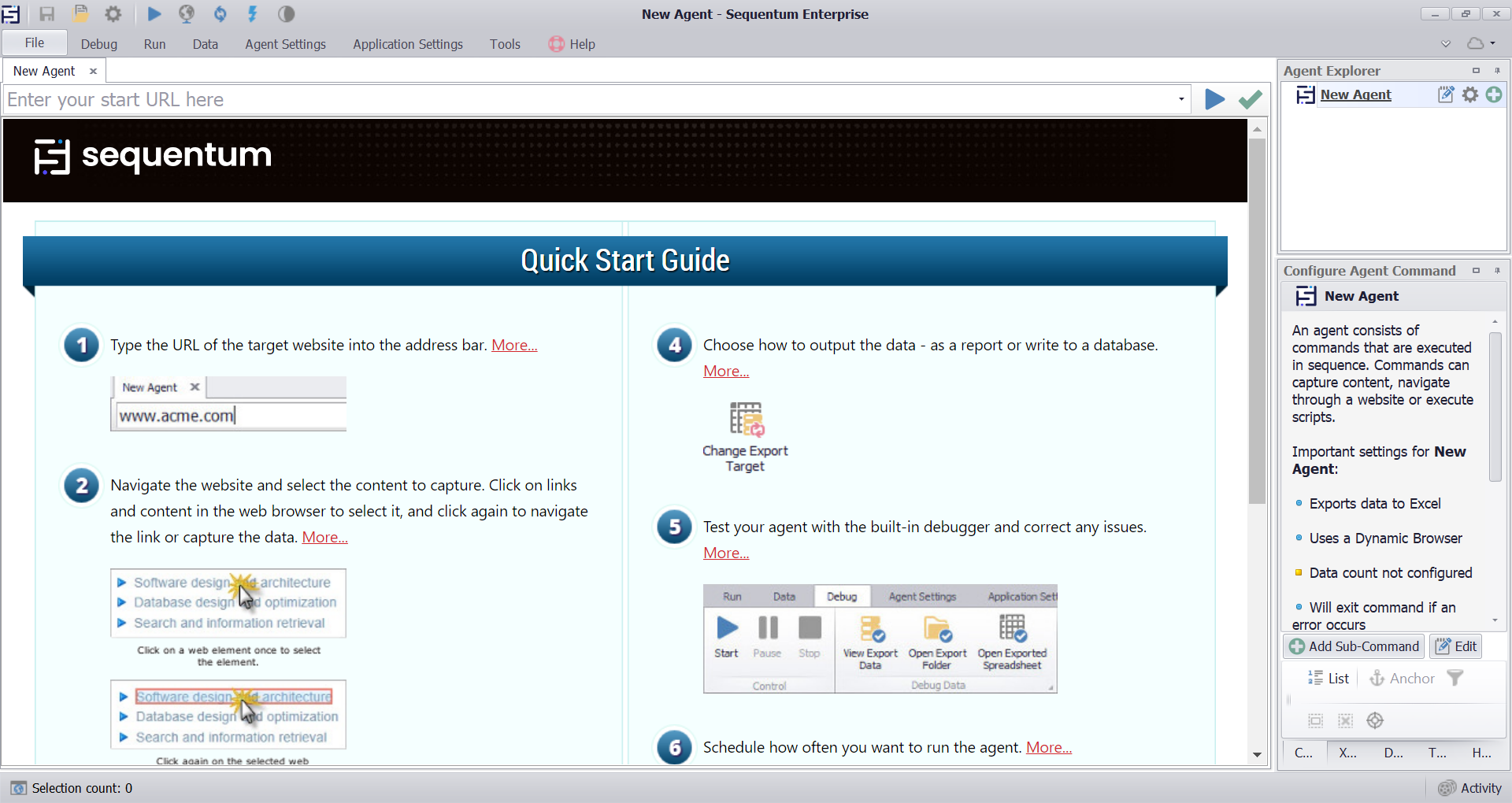The image size is (1512, 803).
Task: Open the Agent Settings ribbon tab
Action: (x=285, y=44)
